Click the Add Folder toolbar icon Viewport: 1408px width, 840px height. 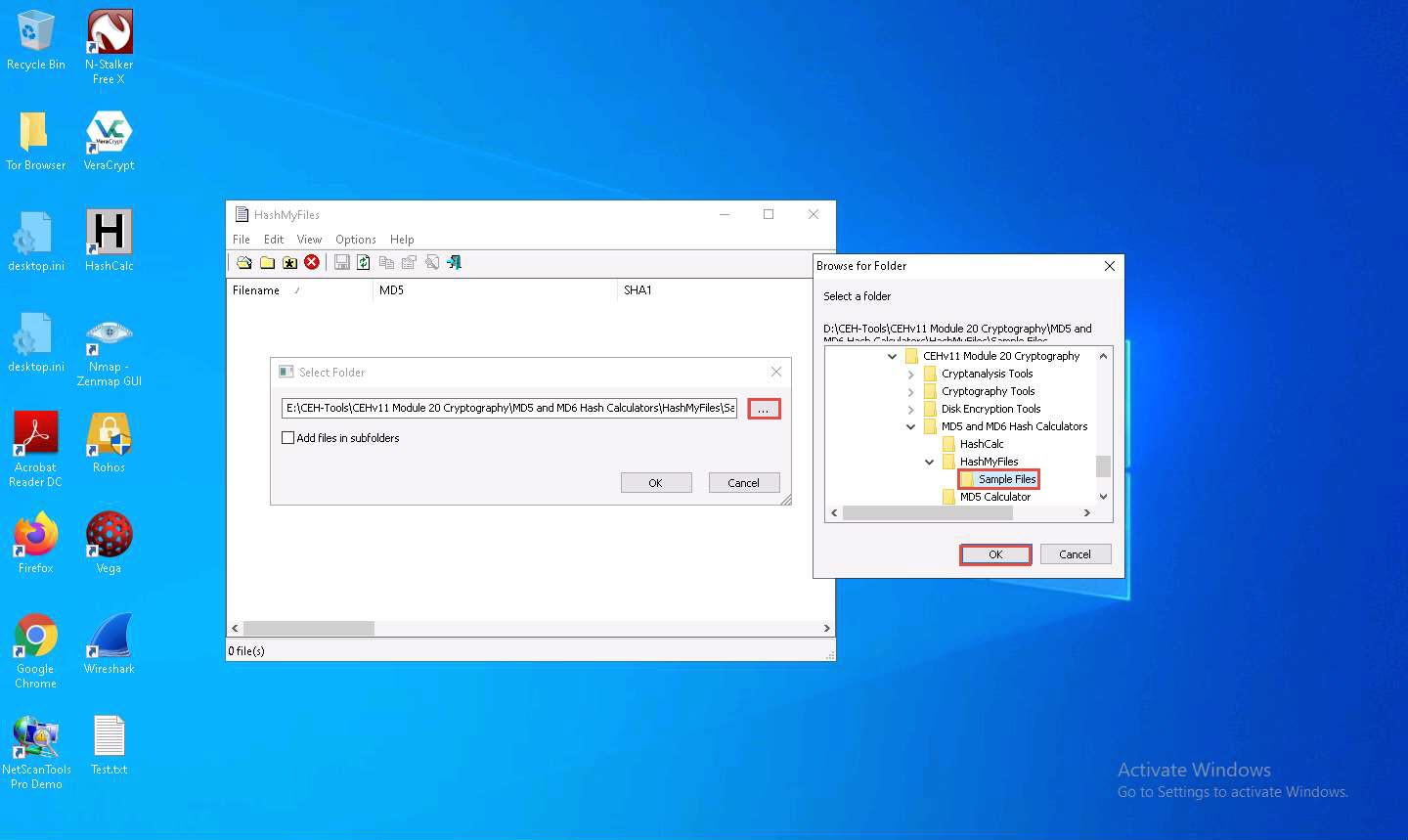pos(267,262)
